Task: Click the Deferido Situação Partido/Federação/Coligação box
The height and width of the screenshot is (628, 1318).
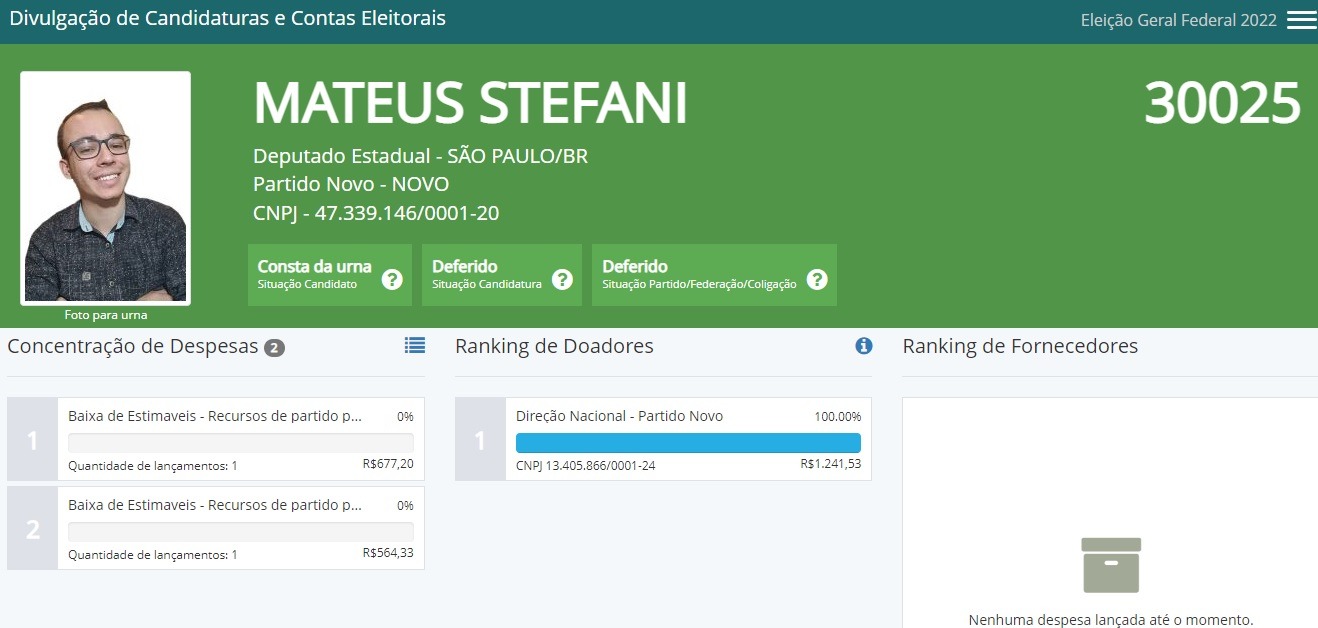Action: [x=699, y=275]
